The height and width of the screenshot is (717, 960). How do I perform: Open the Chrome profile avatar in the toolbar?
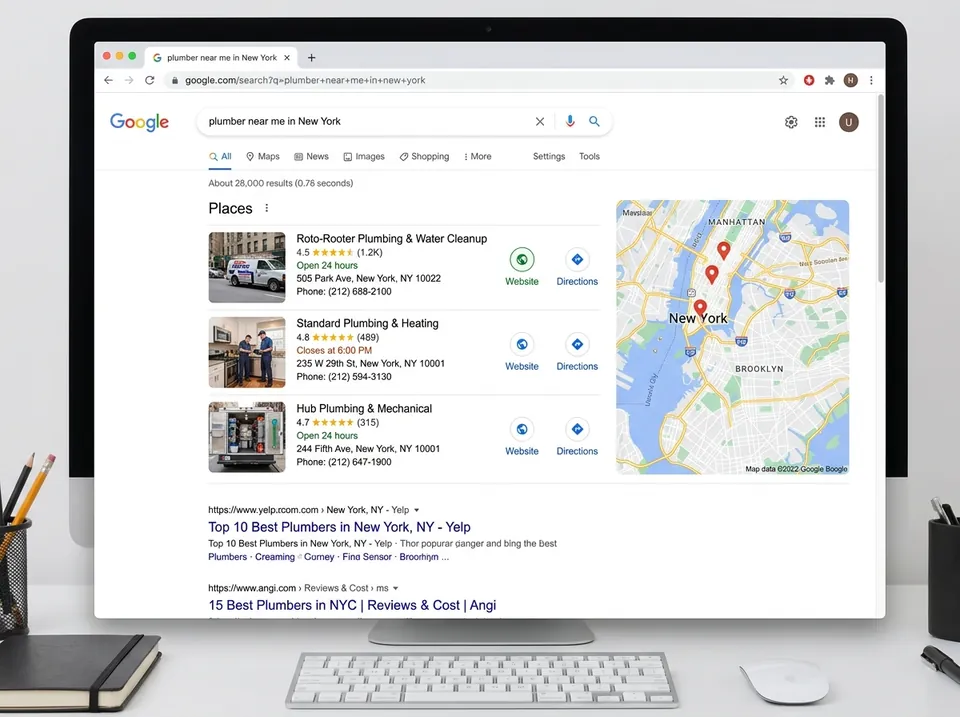[x=850, y=80]
